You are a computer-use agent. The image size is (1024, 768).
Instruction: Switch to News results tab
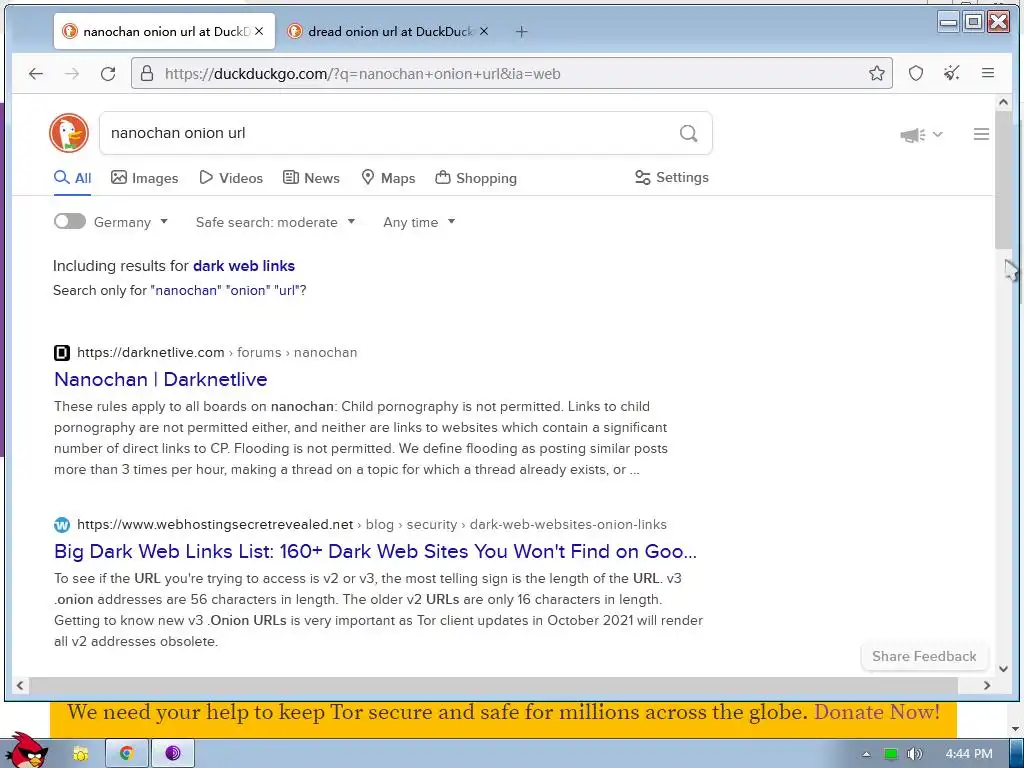pos(311,178)
